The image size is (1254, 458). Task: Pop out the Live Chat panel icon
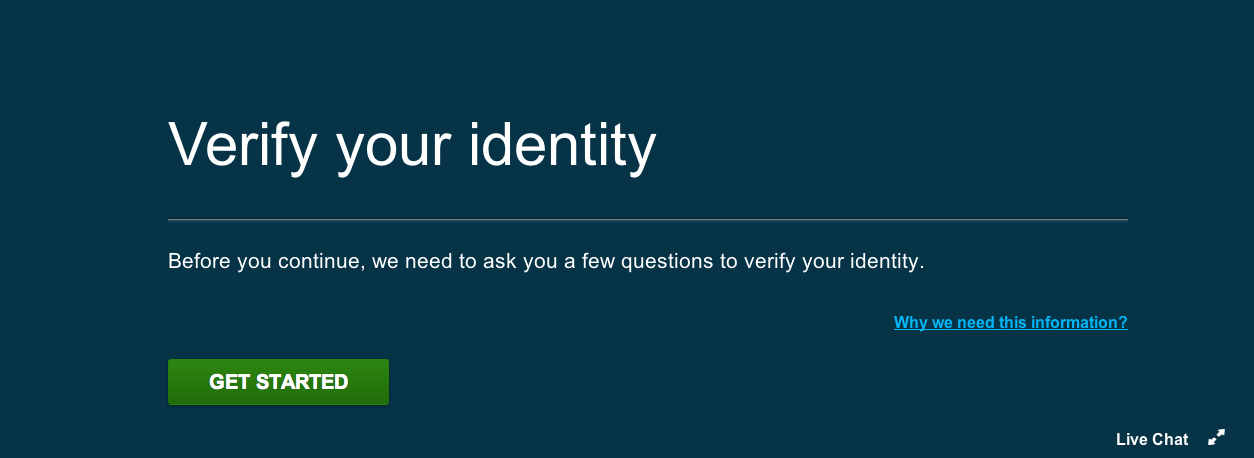[1216, 437]
